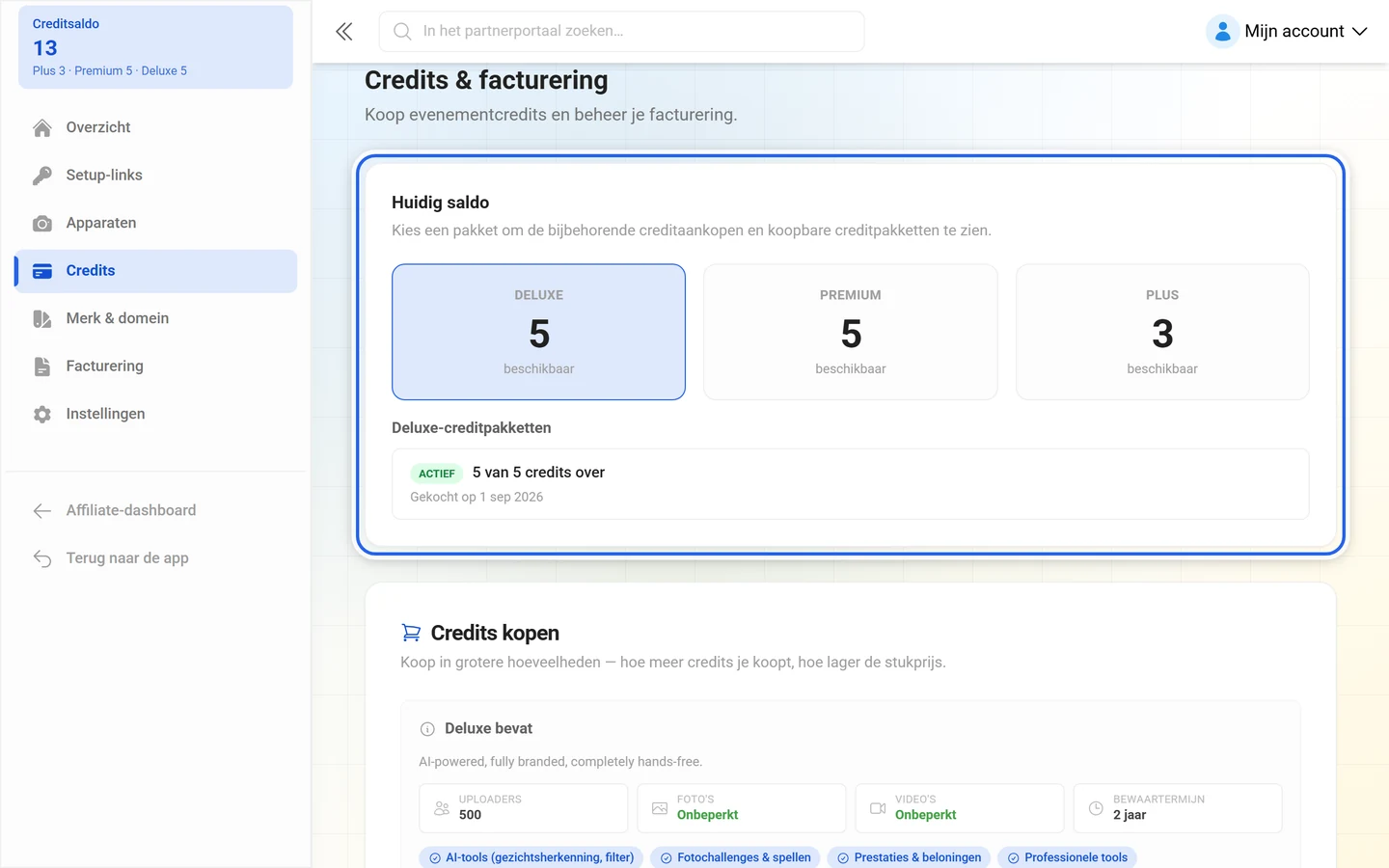The height and width of the screenshot is (868, 1389).
Task: Click the user avatar icon
Action: (x=1222, y=32)
